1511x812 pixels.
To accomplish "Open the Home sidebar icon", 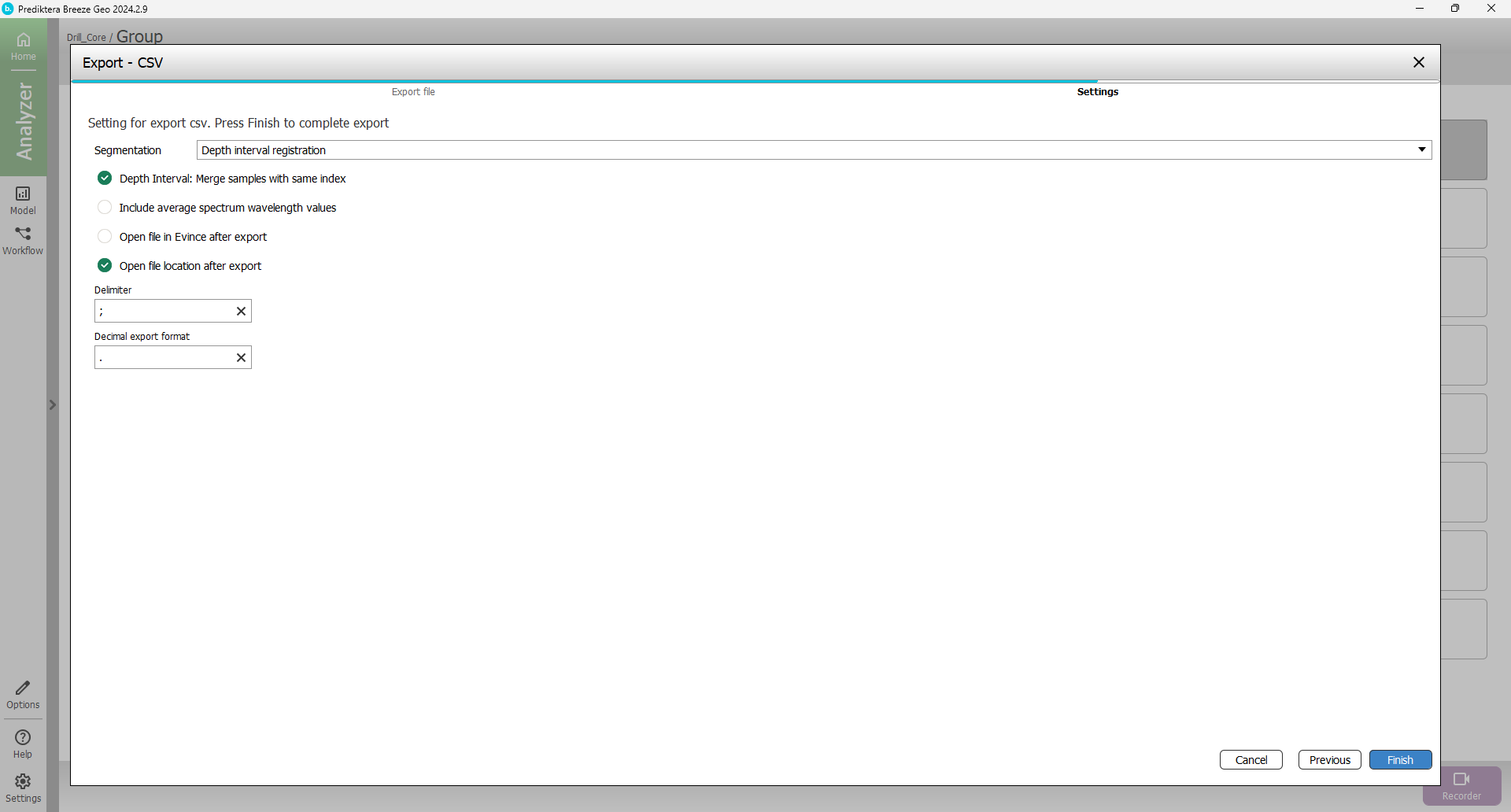I will [23, 46].
